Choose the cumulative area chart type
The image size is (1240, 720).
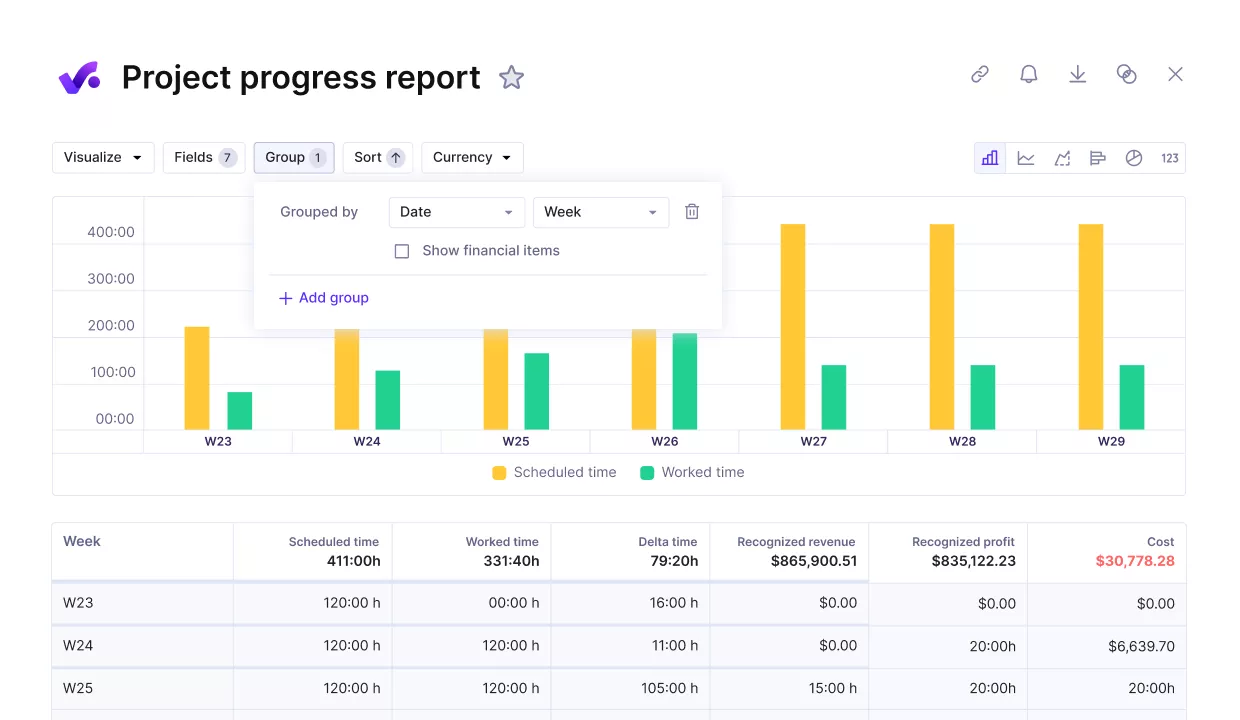(1062, 157)
